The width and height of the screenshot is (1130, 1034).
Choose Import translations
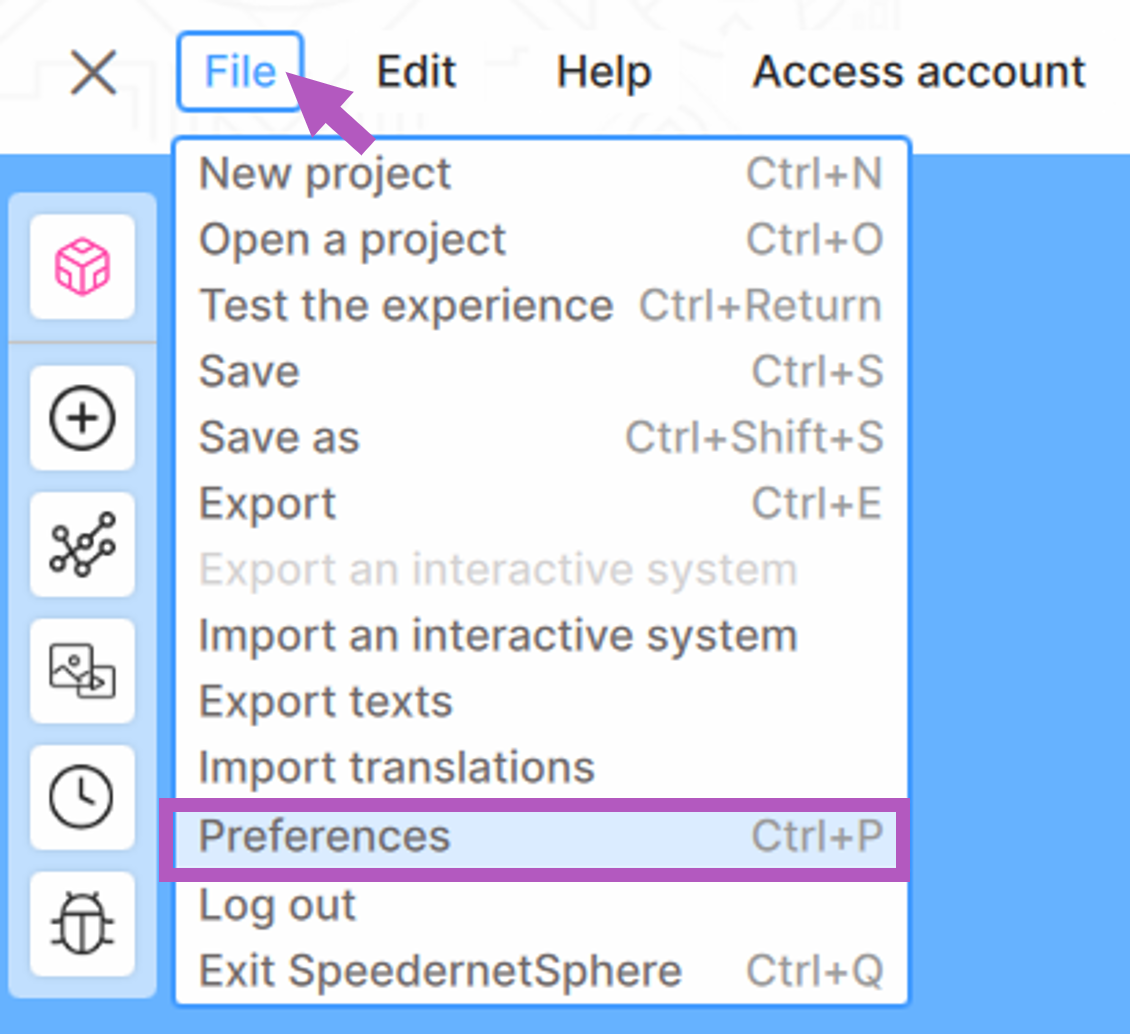[x=396, y=768]
